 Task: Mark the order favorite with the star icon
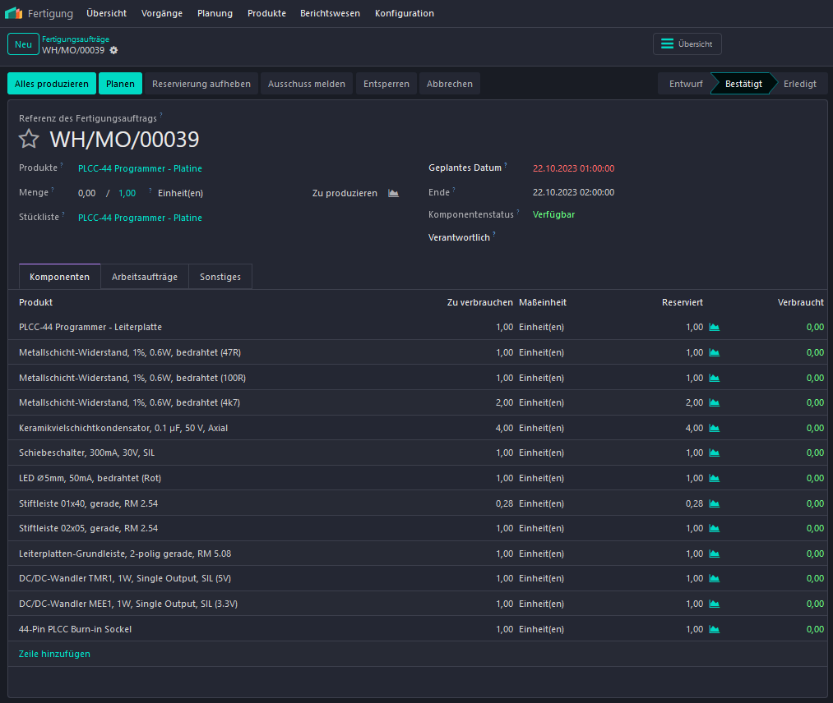coord(29,139)
